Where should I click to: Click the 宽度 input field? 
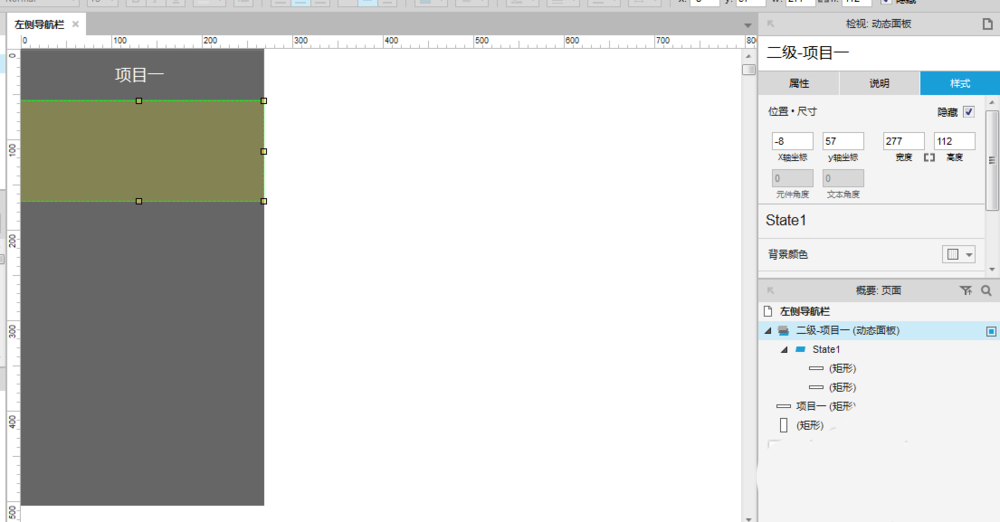tap(903, 141)
